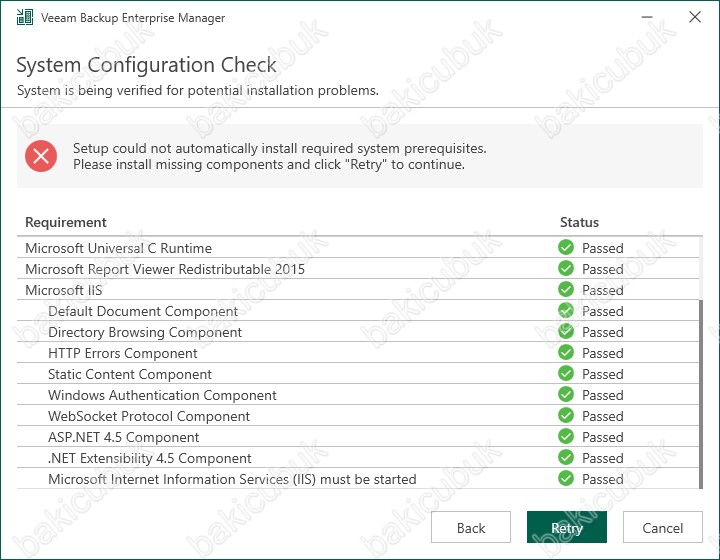This screenshot has height=560, width=720.
Task: Click passed icon for IIS must be started
Action: pos(566,478)
